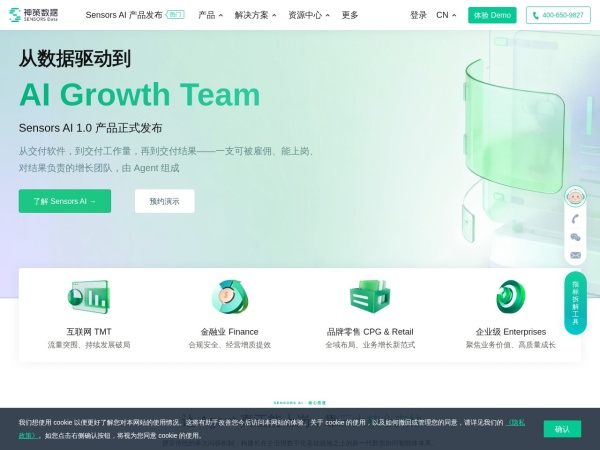600x450 pixels.
Task: Click the 流量突围、持续发展破局 subtitle
Action: pyautogui.click(x=89, y=345)
